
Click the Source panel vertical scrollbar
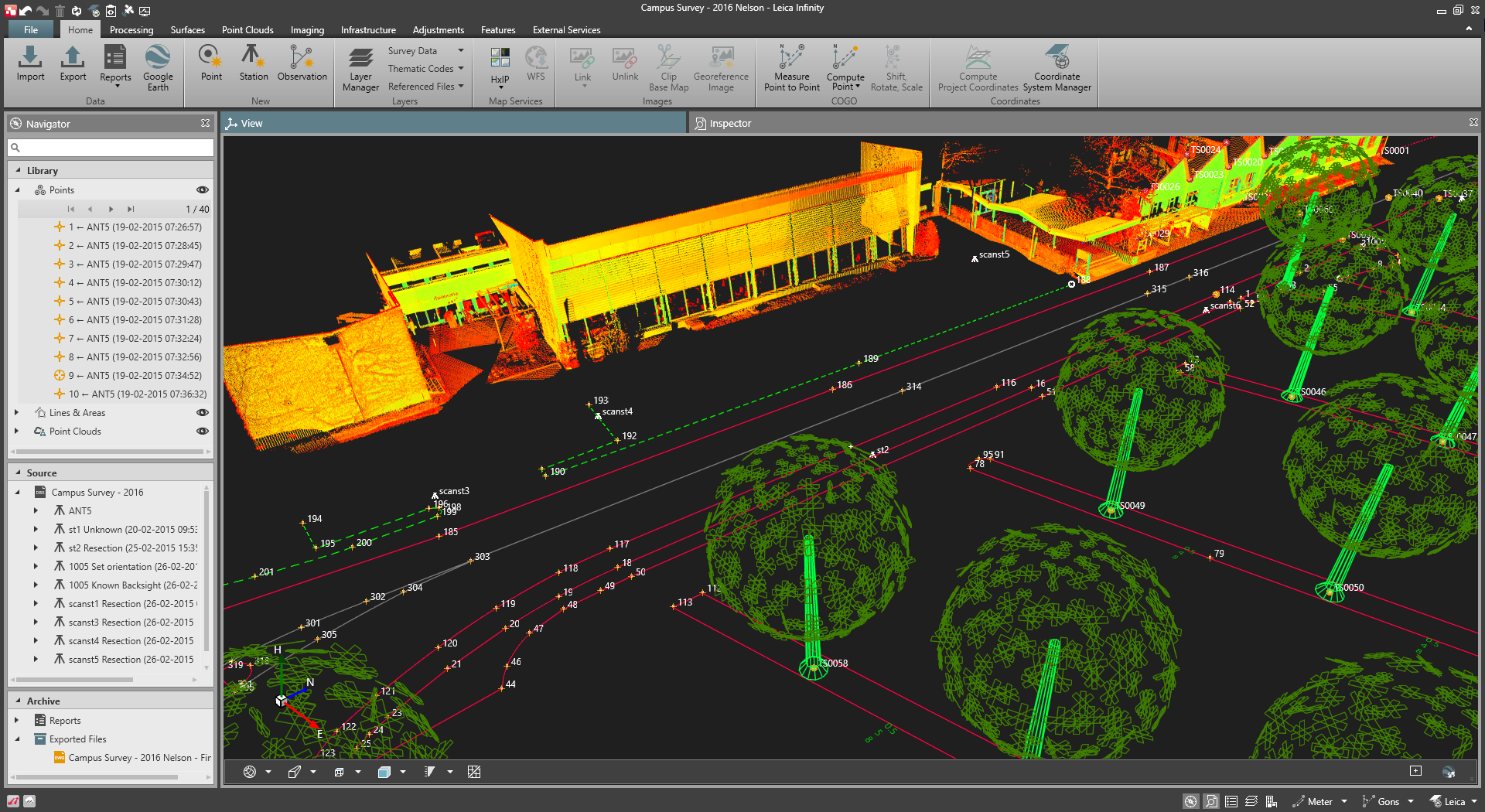tap(206, 572)
